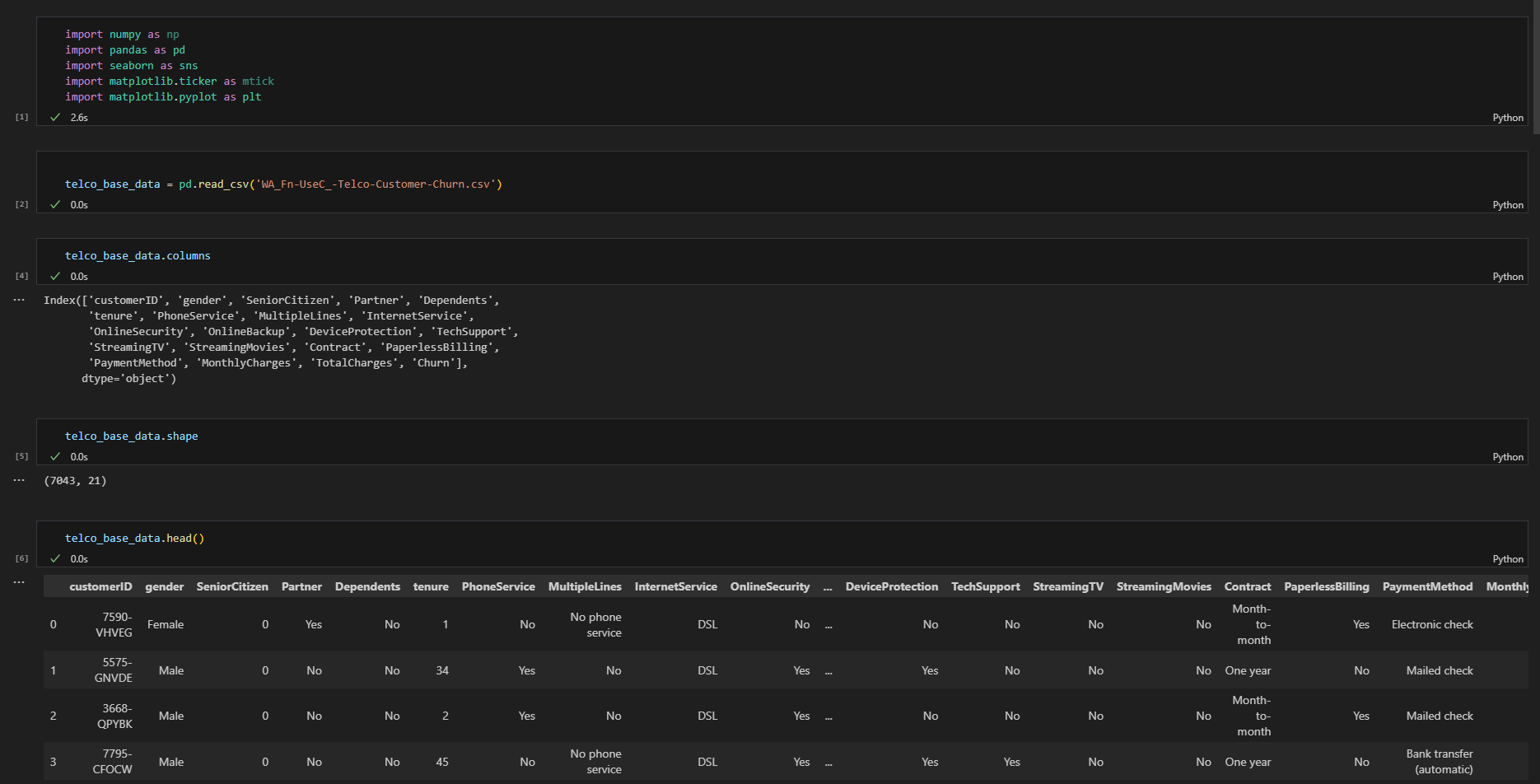Screen dimensions: 1540x784
Task: Click execution count [6] beside head cell
Action: pyautogui.click(x=22, y=558)
